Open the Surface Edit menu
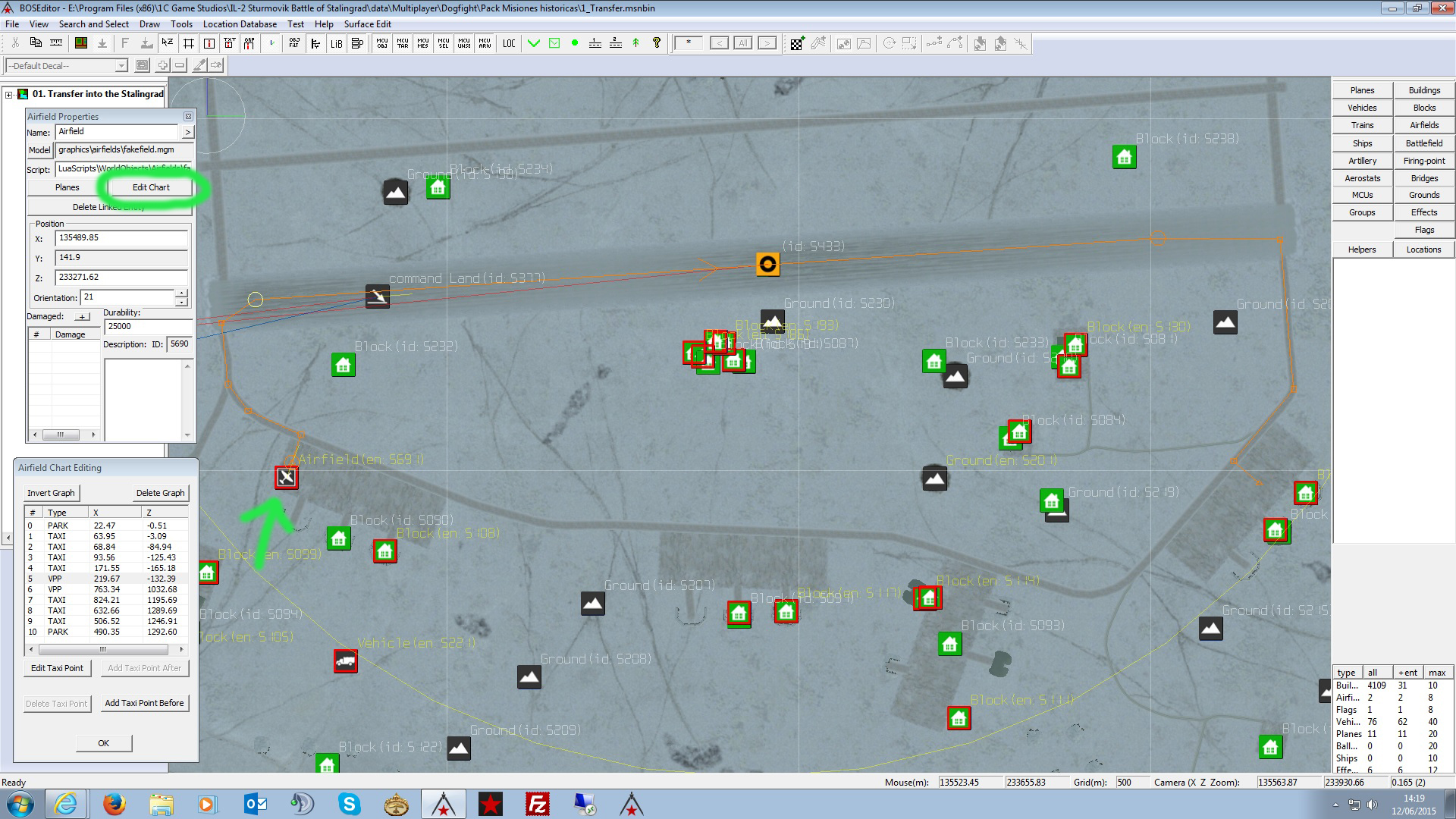 coord(367,24)
